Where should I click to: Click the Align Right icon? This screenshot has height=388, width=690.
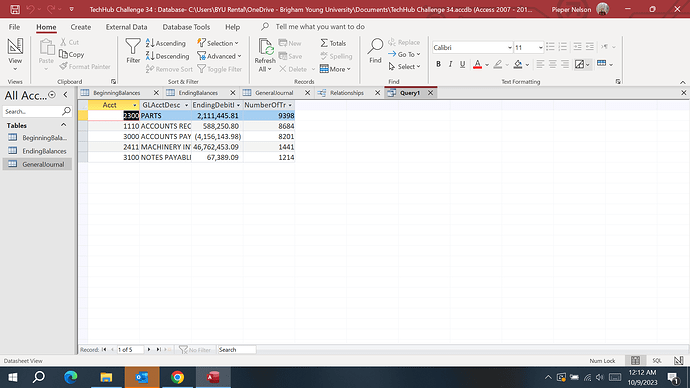point(565,64)
